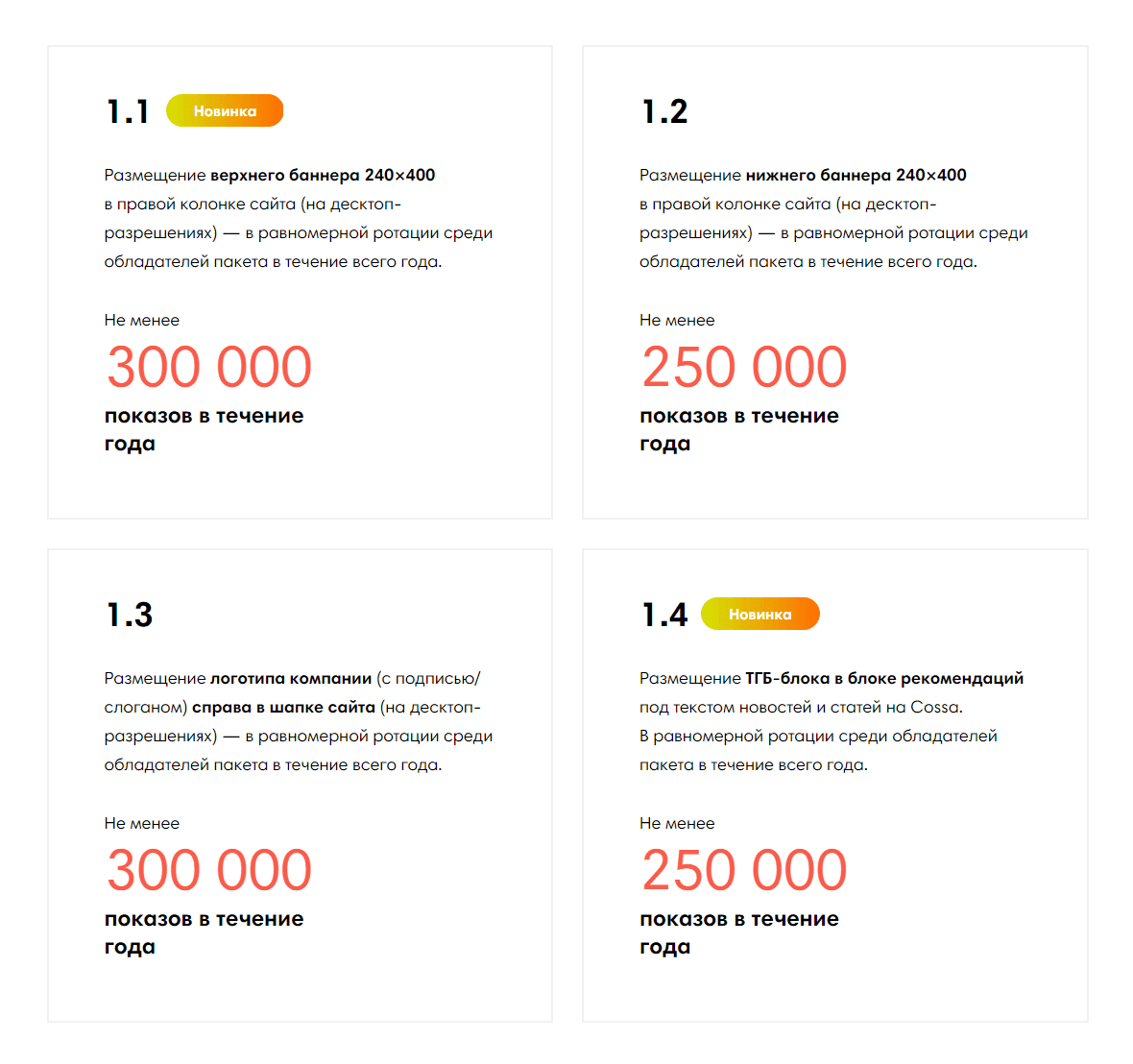Click 'Не менее' label in card 1.2
This screenshot has width=1133, height=1064.
[x=677, y=320]
